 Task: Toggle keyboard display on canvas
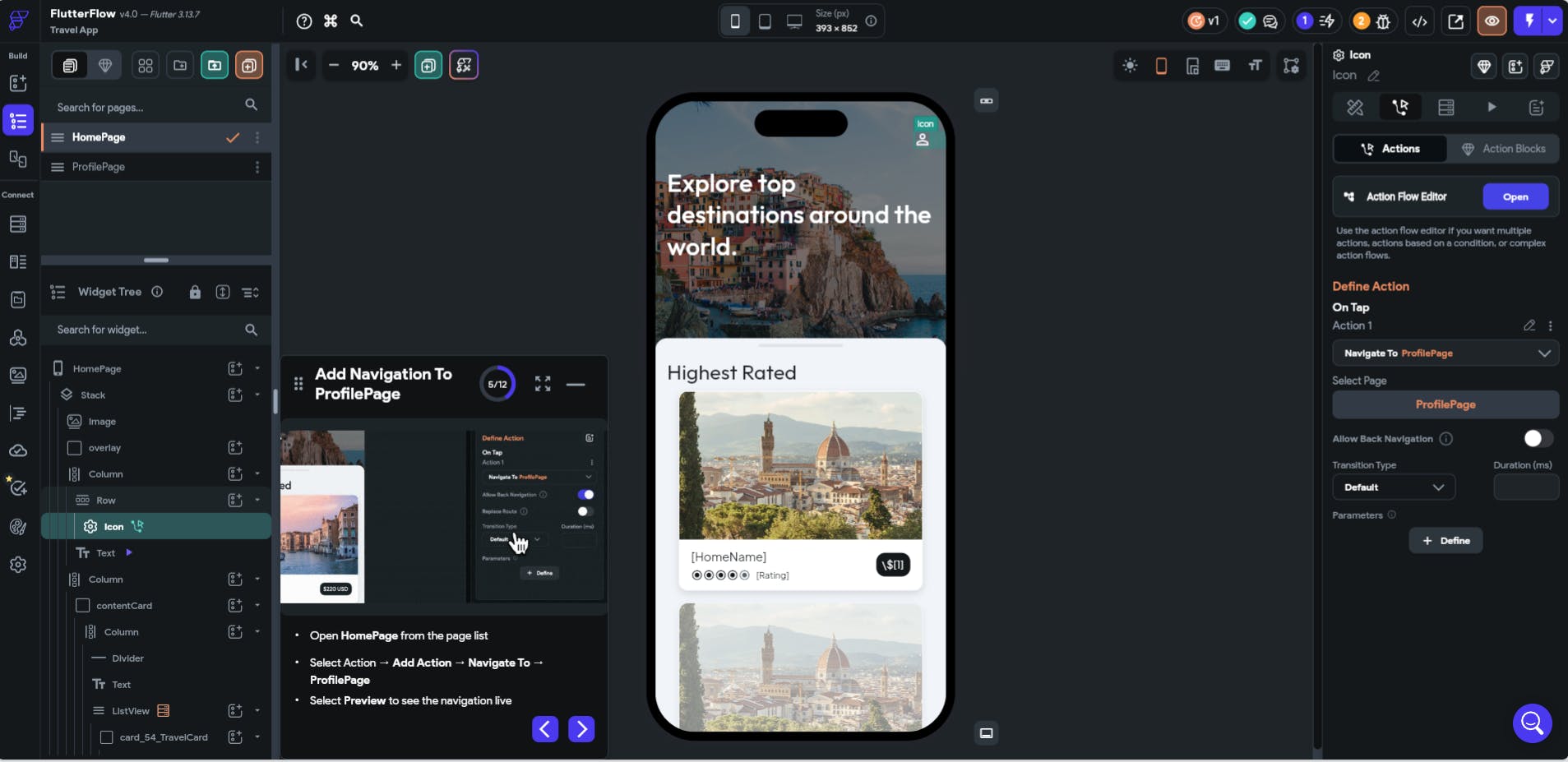pos(1223,65)
